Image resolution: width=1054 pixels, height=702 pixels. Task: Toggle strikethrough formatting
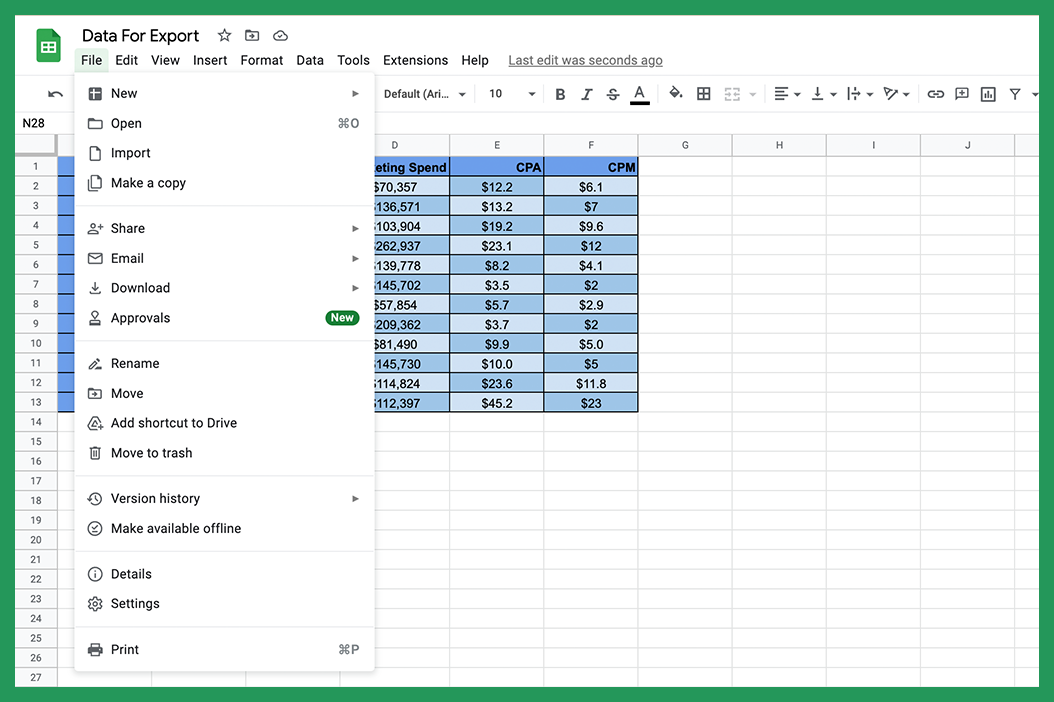coord(613,93)
